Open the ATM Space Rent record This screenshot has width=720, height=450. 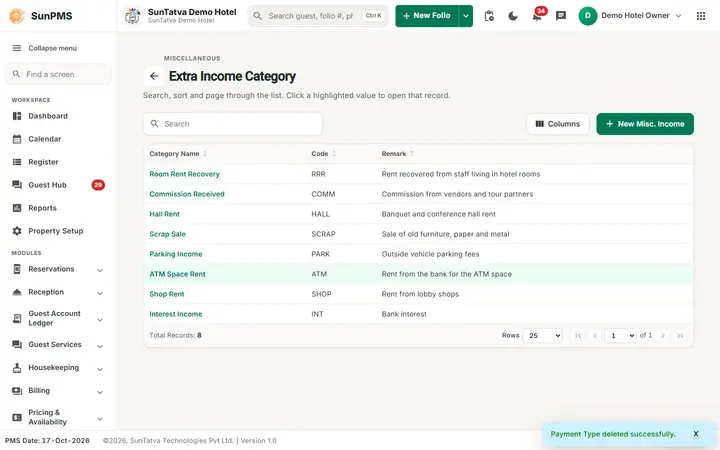177,274
